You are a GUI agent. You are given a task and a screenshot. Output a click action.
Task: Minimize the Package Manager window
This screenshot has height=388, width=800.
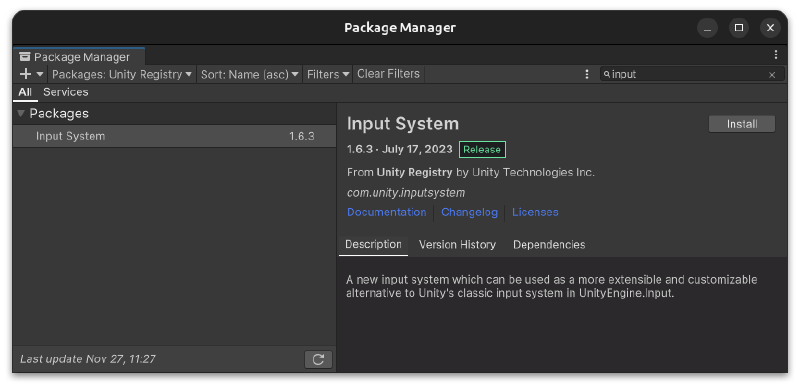pos(707,28)
